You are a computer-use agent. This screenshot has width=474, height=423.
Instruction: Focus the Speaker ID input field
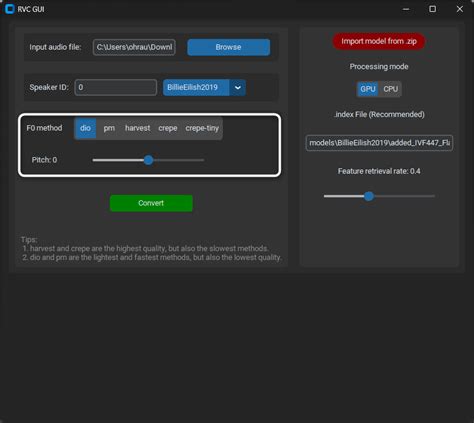coord(116,88)
